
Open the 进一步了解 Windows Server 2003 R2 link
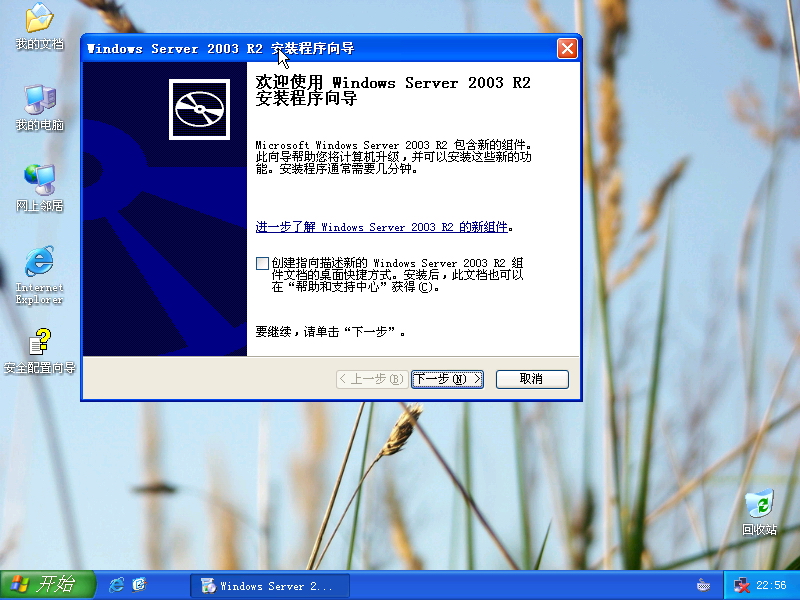(382, 227)
